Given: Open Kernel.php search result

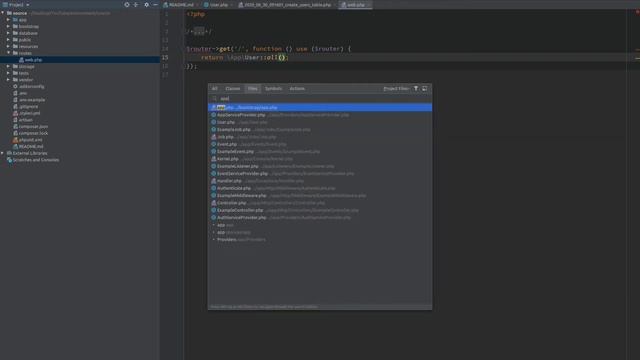Looking at the screenshot, I should (320, 159).
